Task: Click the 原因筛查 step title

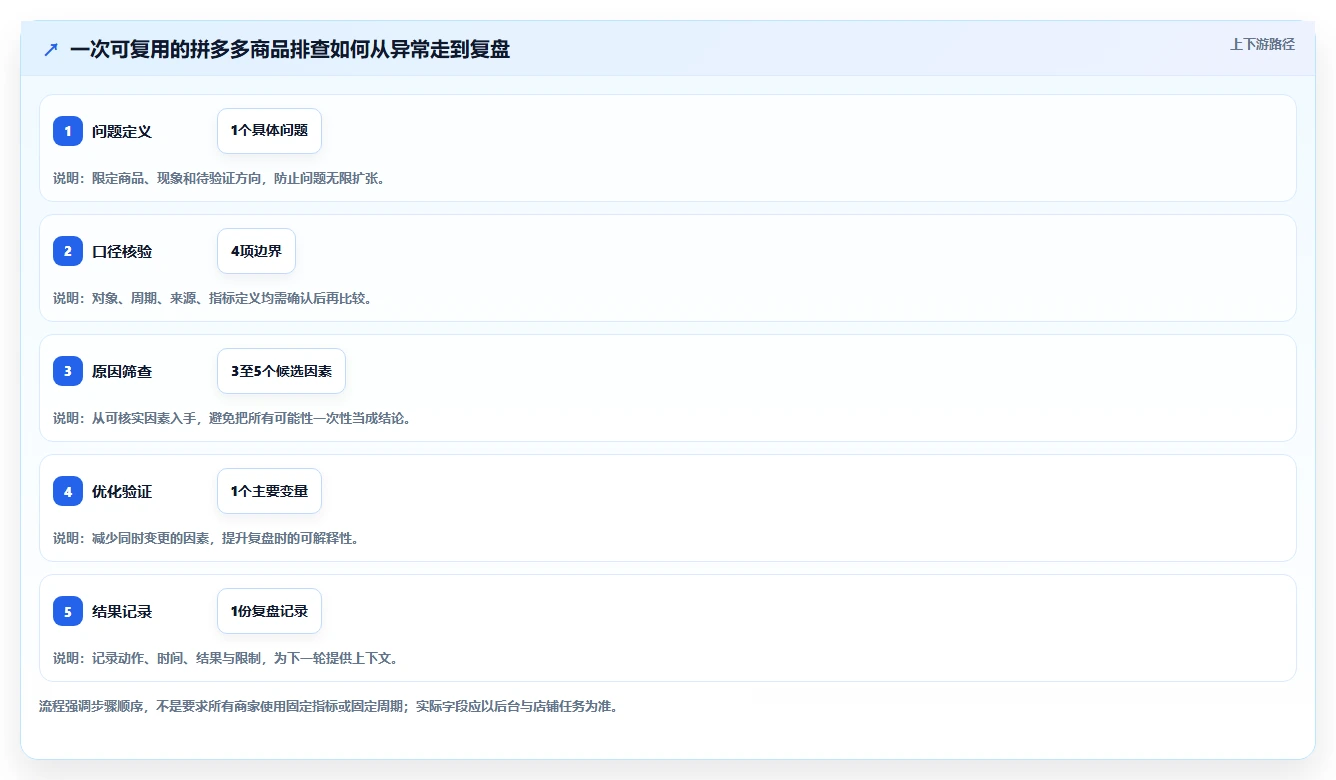Action: 122,371
